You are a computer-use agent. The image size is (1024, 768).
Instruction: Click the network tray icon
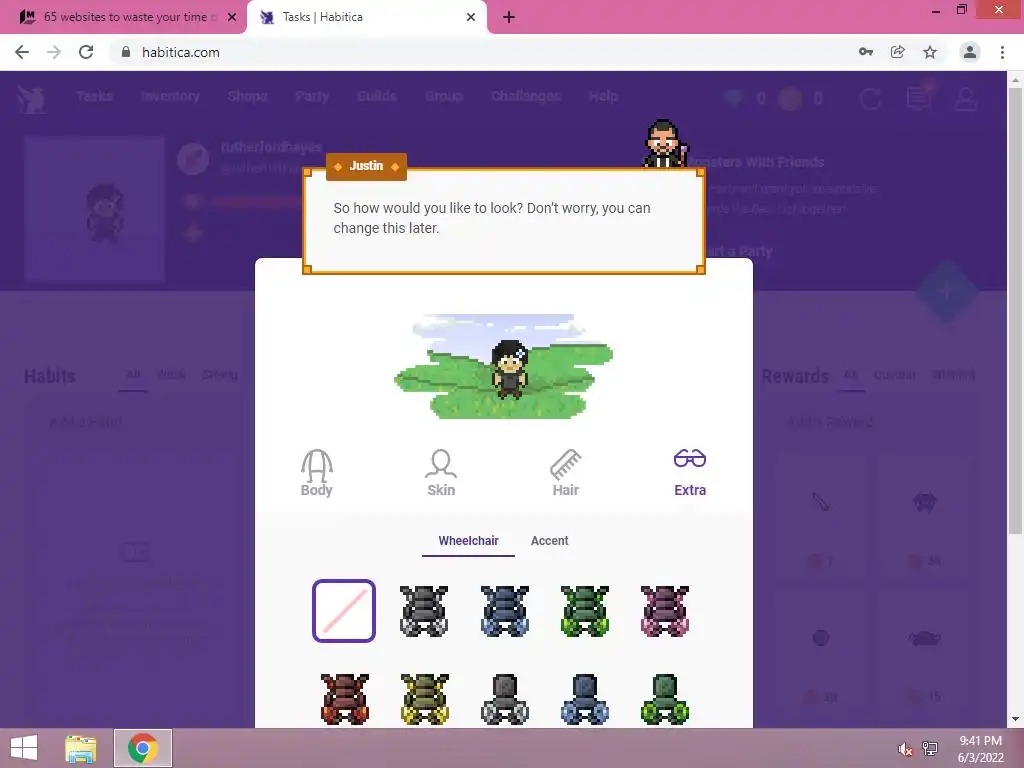[x=930, y=749]
